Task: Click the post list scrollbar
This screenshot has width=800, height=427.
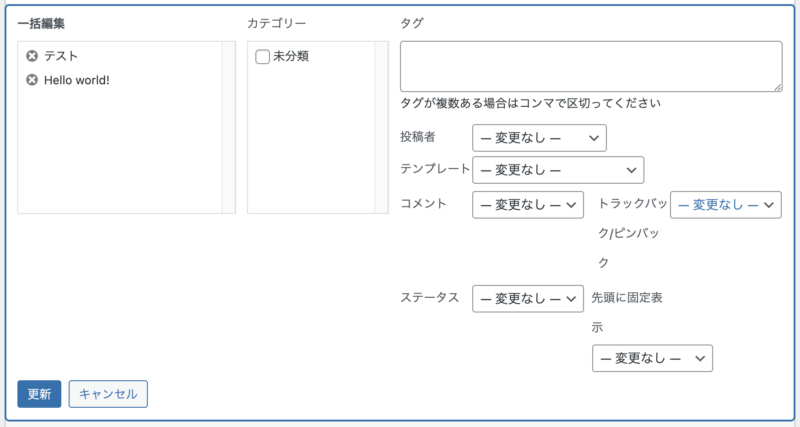Action: (x=229, y=127)
